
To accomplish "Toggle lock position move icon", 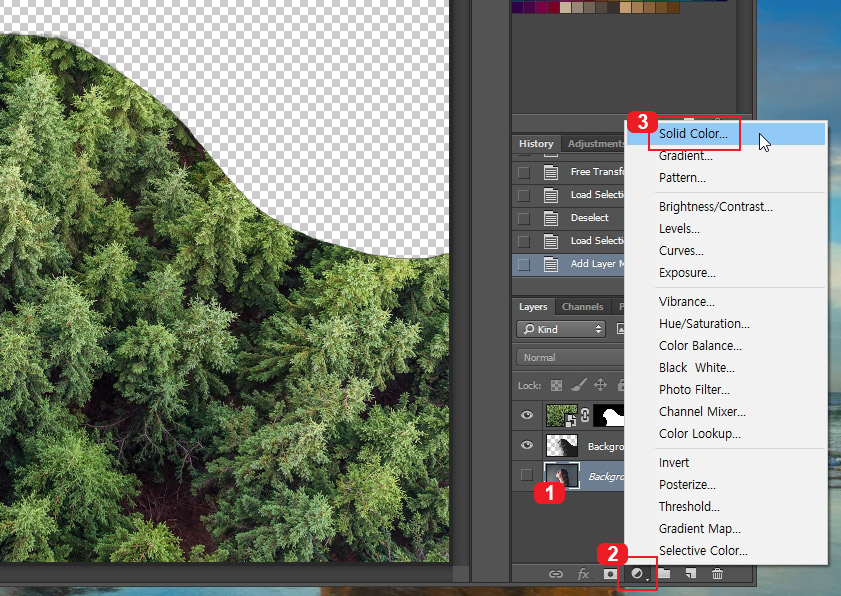I will [x=600, y=385].
